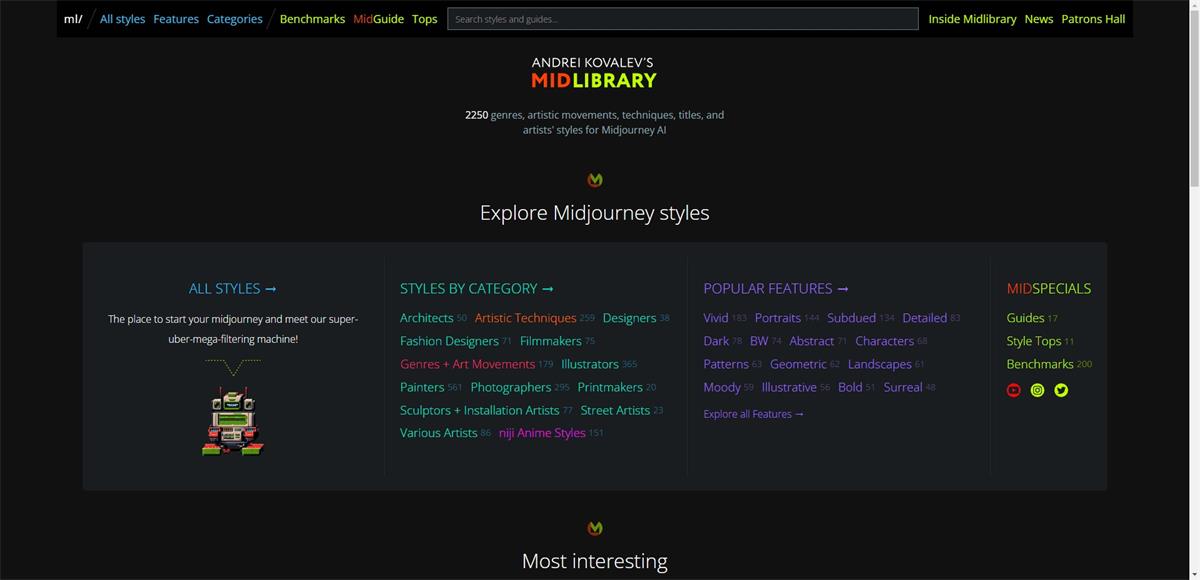Open Genres + Art Movements category
This screenshot has width=1200, height=580.
coord(467,364)
